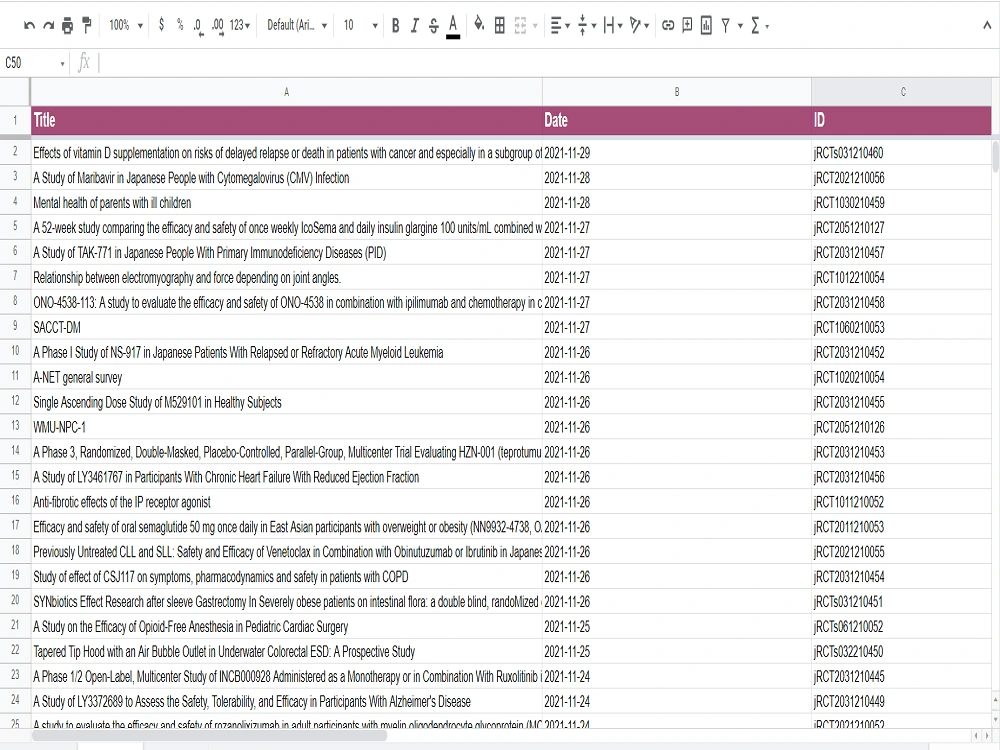Select column B header
Viewport: 1000px width, 750px height.
[x=677, y=92]
